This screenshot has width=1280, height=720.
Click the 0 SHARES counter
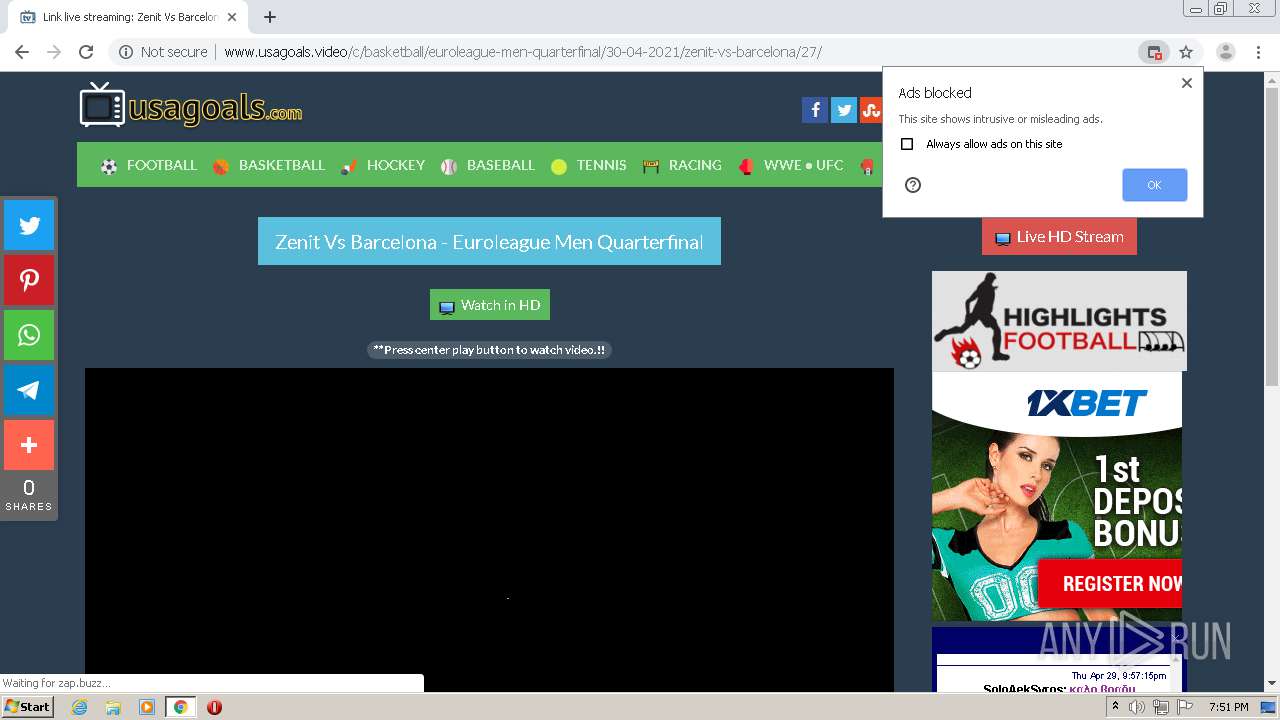[x=29, y=495]
